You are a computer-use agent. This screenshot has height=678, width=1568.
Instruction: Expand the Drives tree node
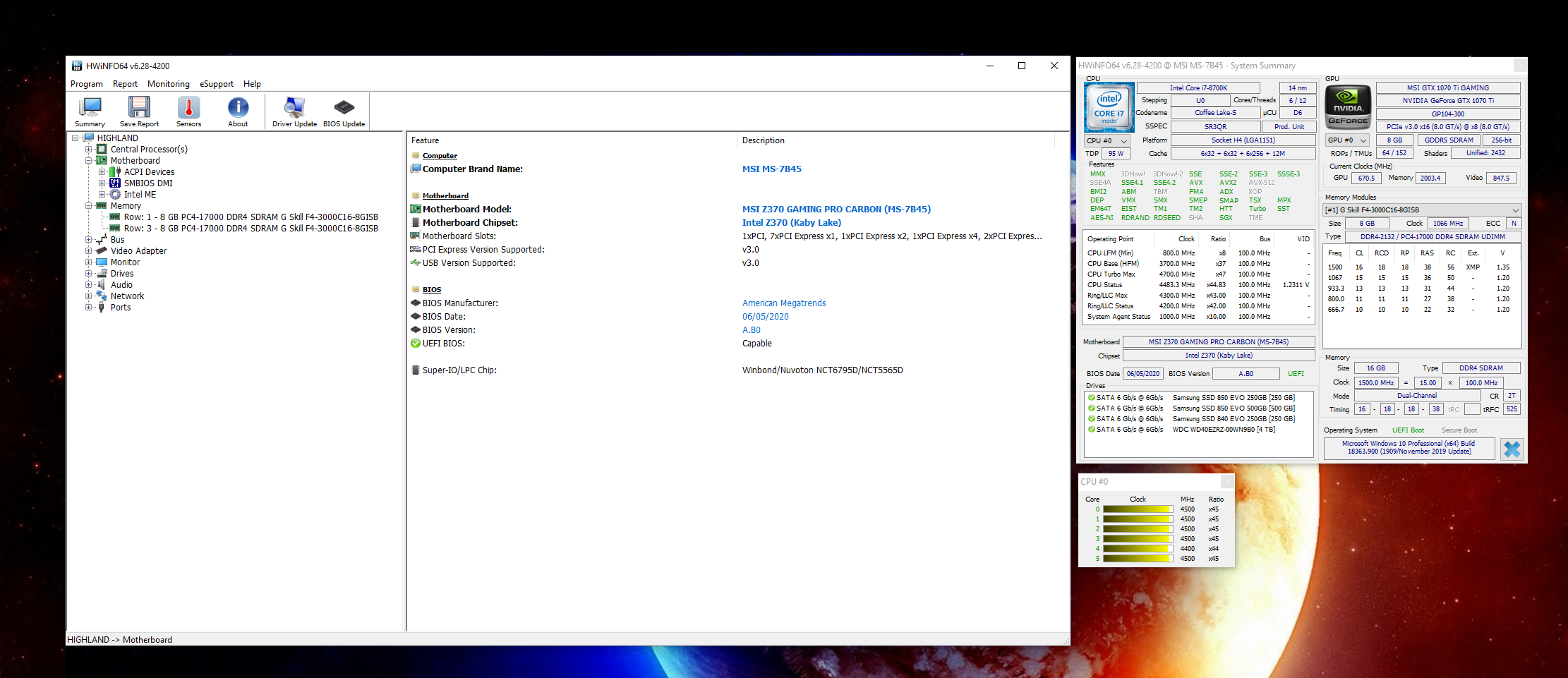[88, 273]
